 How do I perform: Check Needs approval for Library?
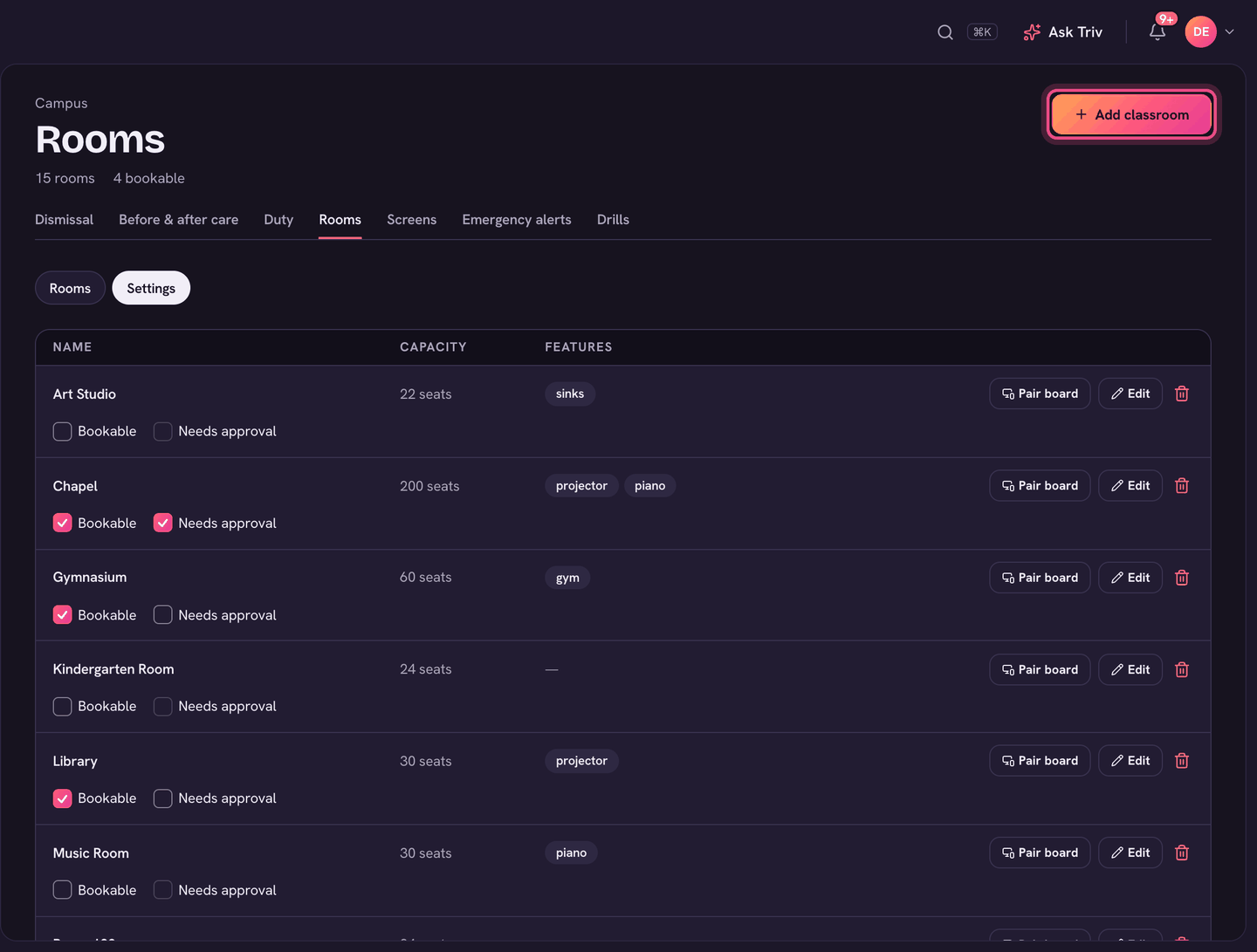click(x=163, y=798)
